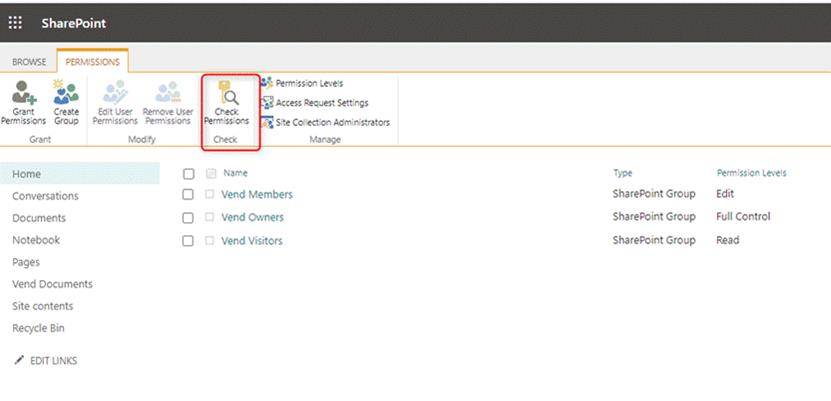Click the EDIT LINKS text
Image resolution: width=831 pixels, height=401 pixels.
tap(54, 361)
